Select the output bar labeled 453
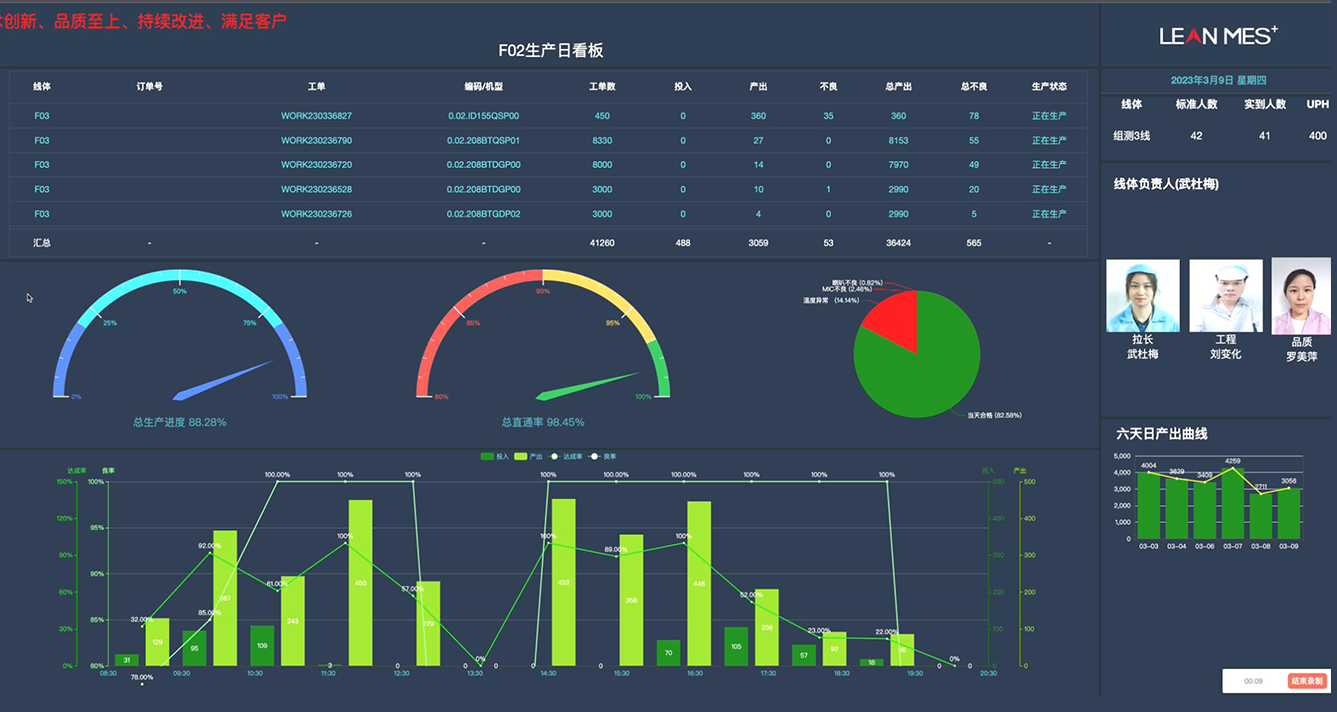This screenshot has width=1337, height=712. (564, 582)
